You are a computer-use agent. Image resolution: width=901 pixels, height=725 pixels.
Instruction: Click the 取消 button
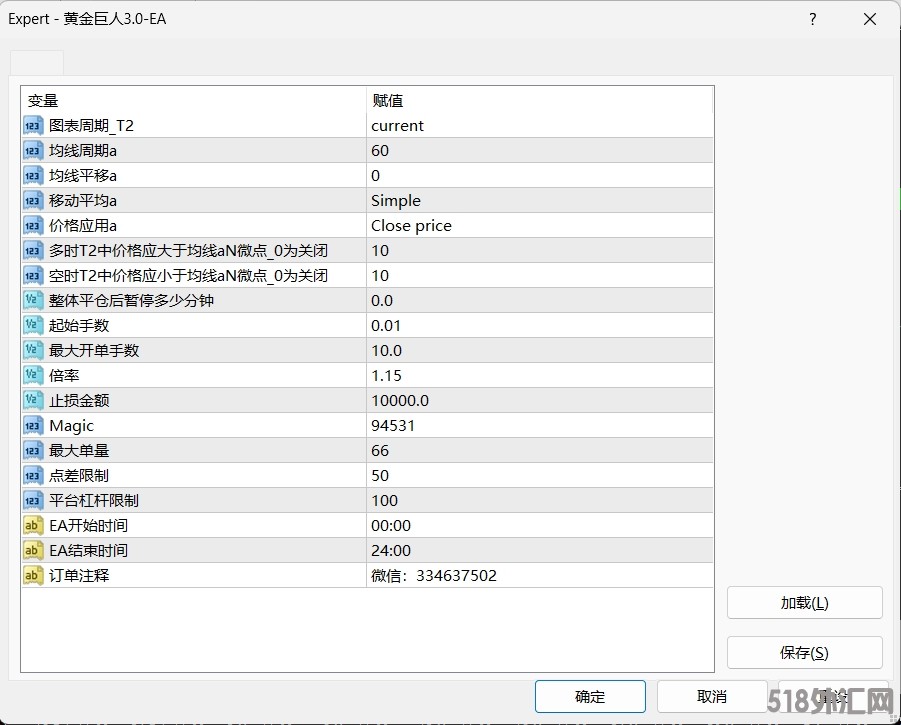tap(712, 697)
